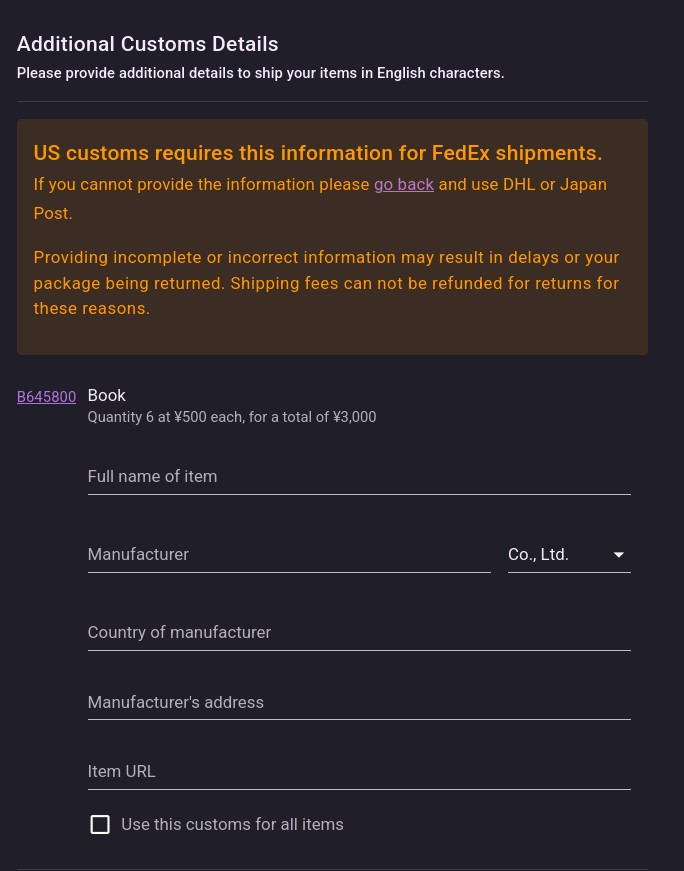Click the "Use this customs for all items" label text

point(232,824)
